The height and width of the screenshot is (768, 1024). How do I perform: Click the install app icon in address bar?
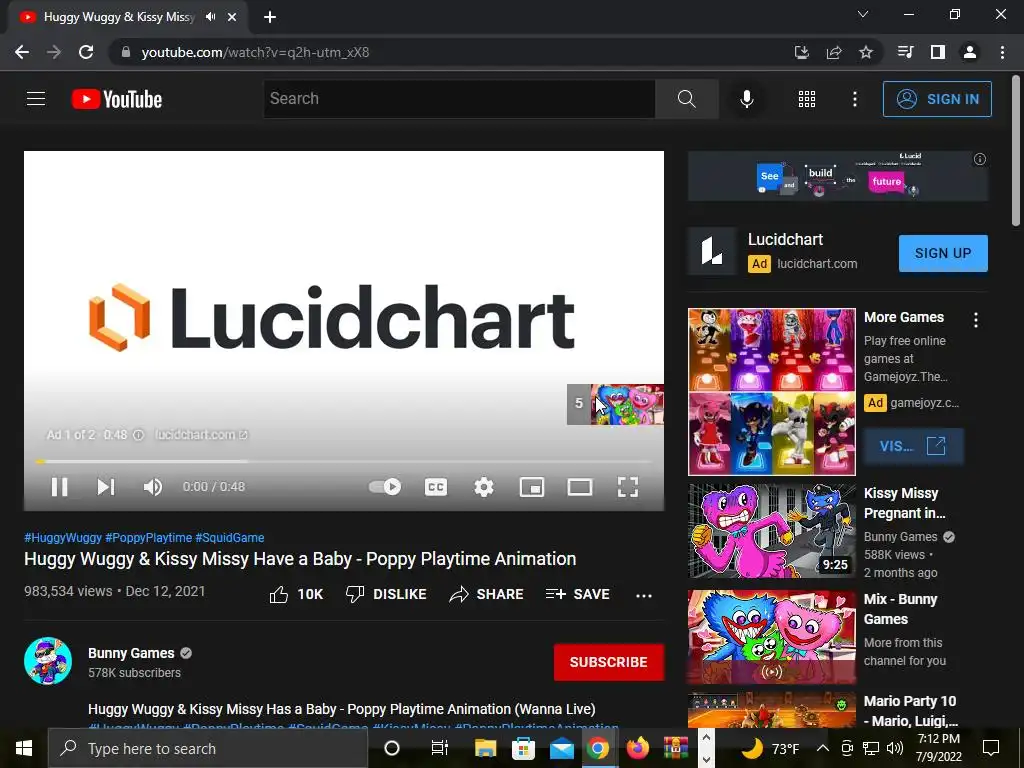click(802, 52)
